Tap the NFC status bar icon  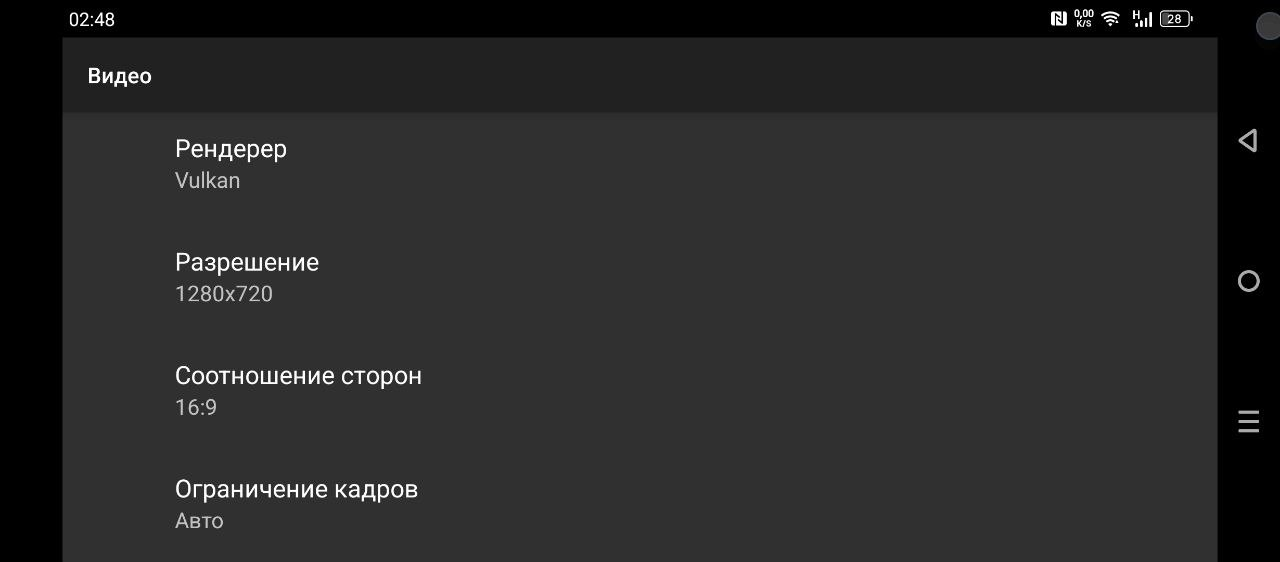click(x=1058, y=18)
